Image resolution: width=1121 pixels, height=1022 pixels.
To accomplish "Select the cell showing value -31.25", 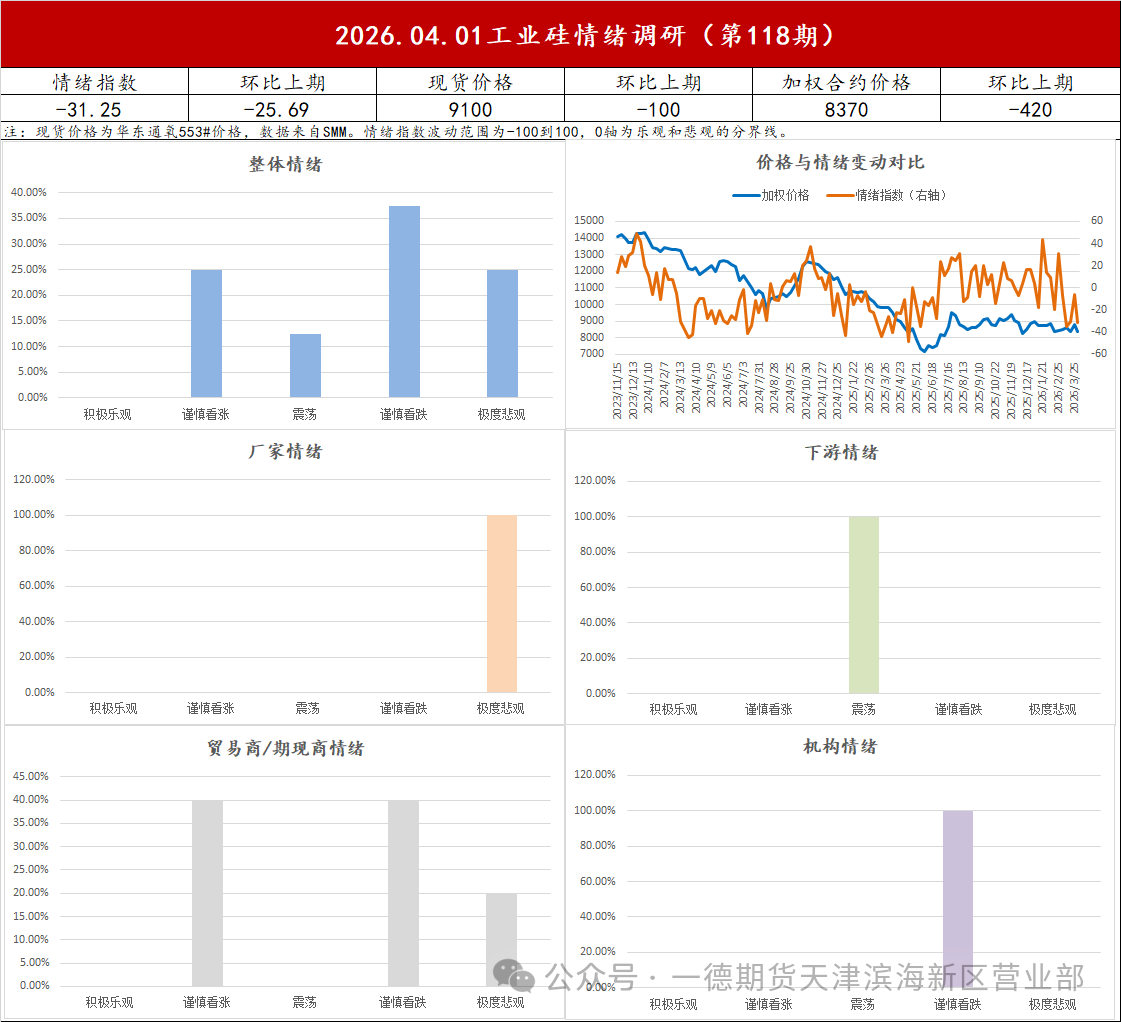I will pos(95,109).
